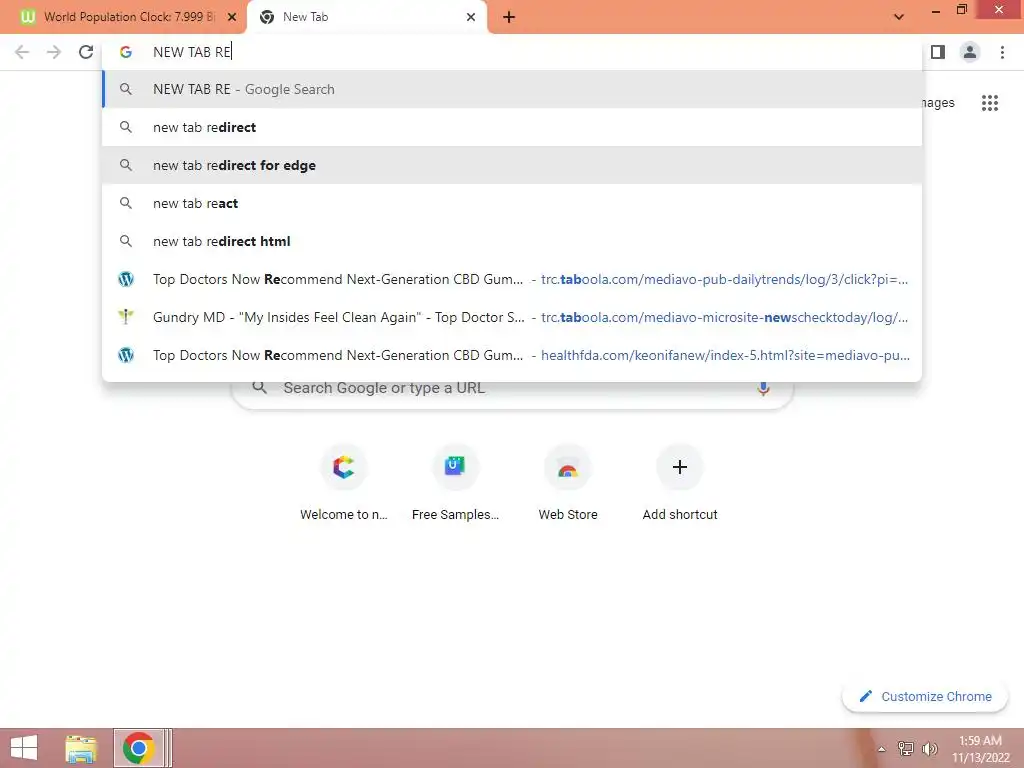Open the profile avatar menu
1024x768 pixels.
970,52
